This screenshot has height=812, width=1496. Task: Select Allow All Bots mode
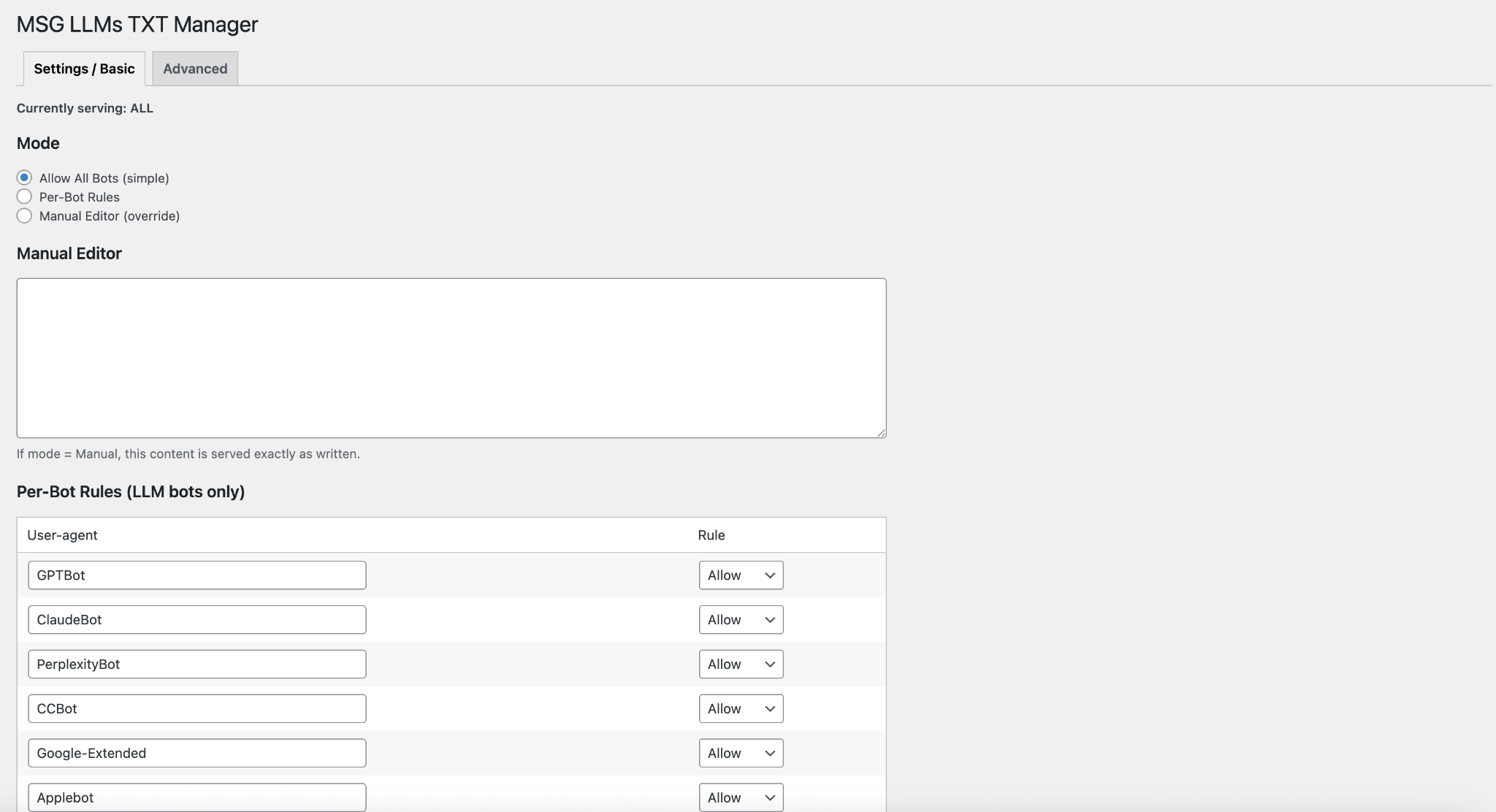click(24, 177)
